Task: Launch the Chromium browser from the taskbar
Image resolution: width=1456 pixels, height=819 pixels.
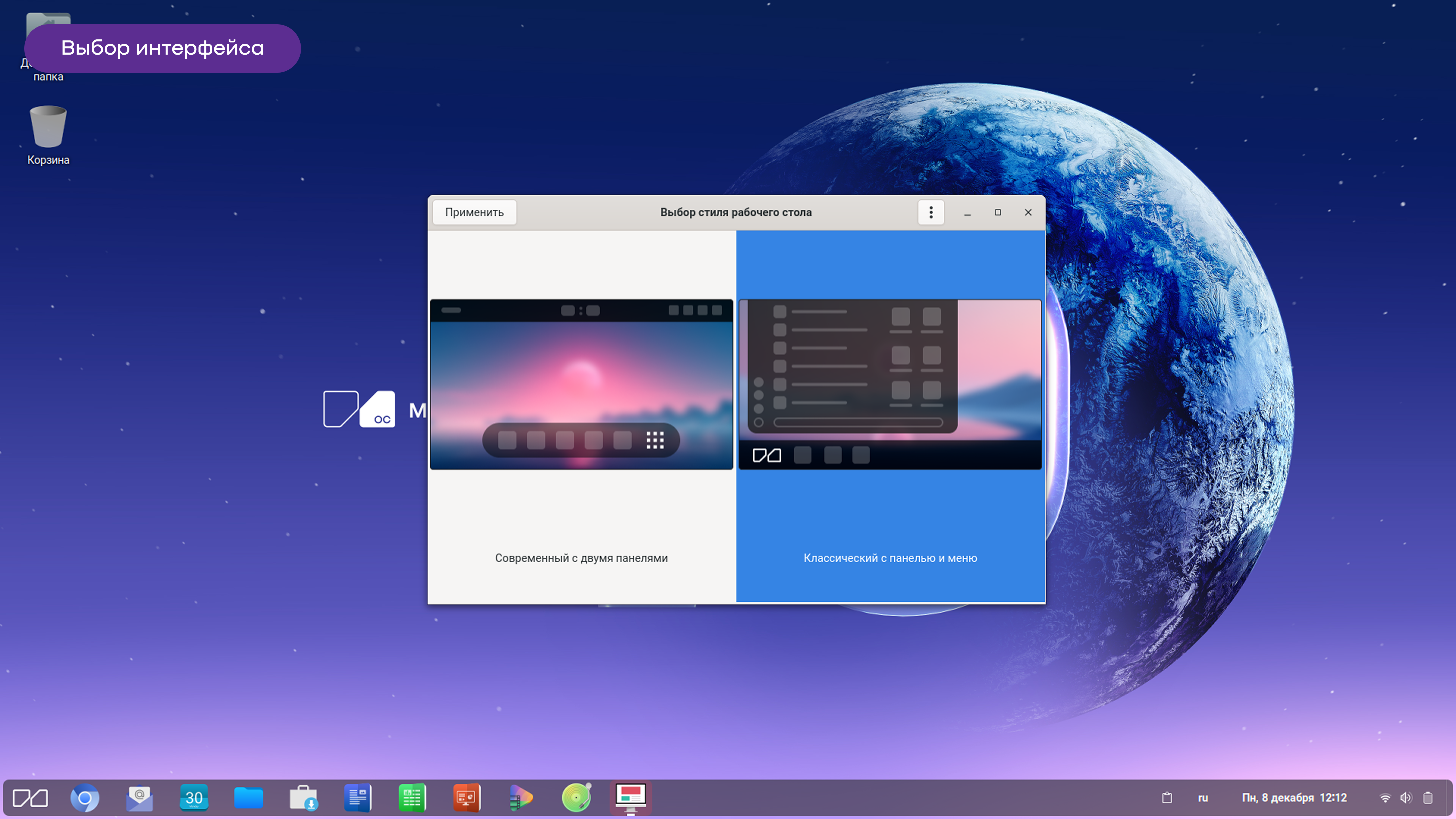Action: point(85,798)
